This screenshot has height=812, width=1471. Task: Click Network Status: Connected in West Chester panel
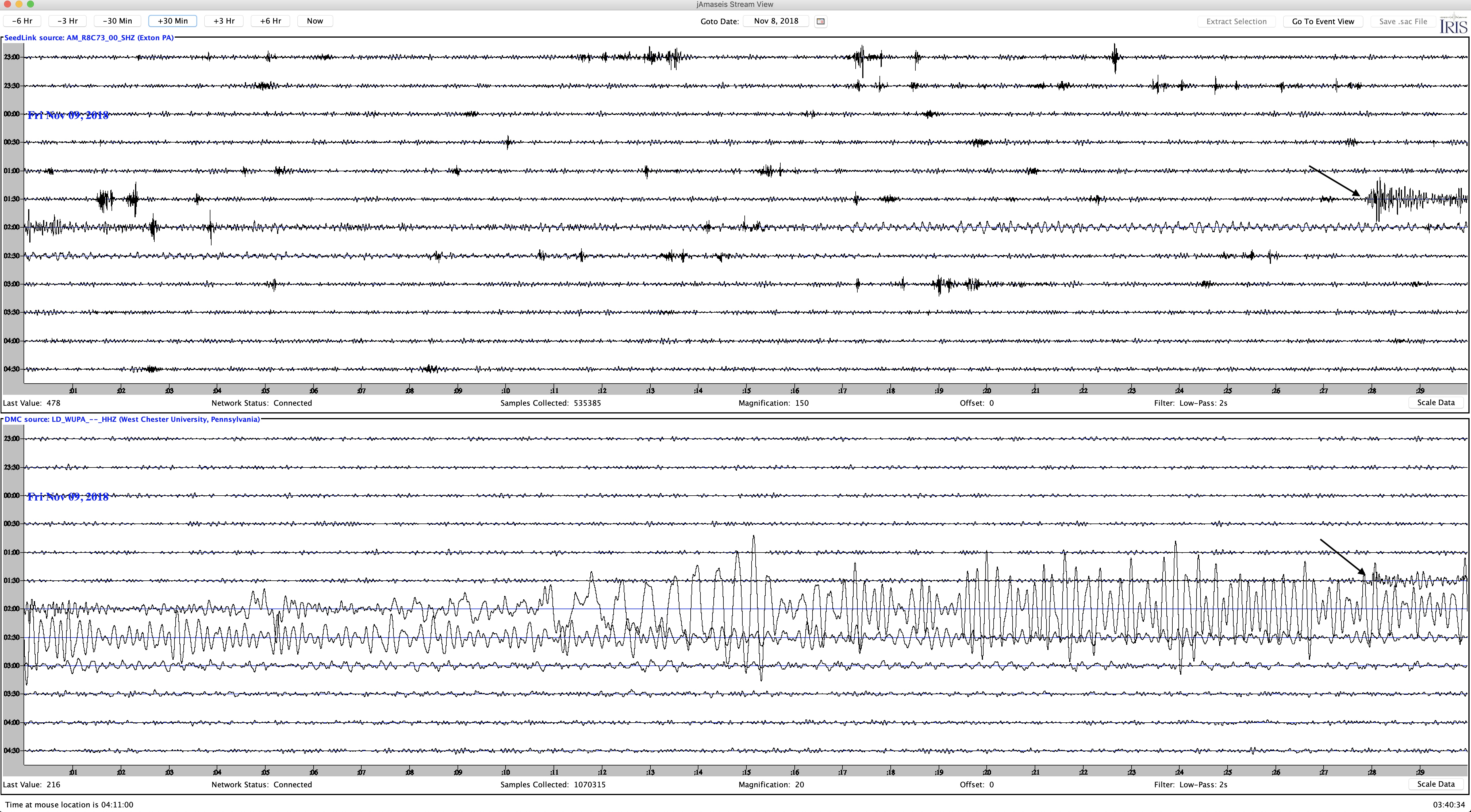[262, 785]
